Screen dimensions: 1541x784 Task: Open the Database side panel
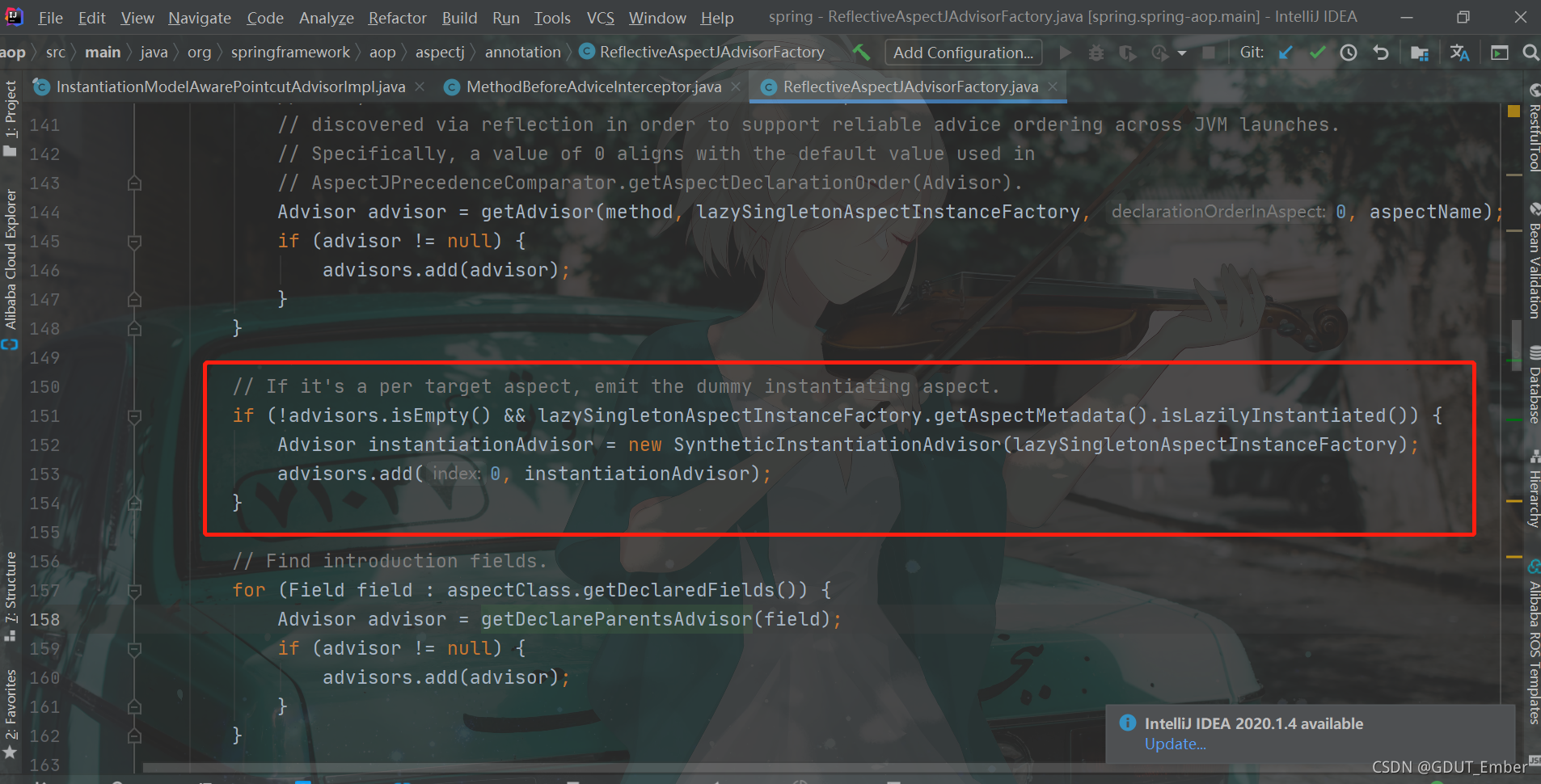1533,386
